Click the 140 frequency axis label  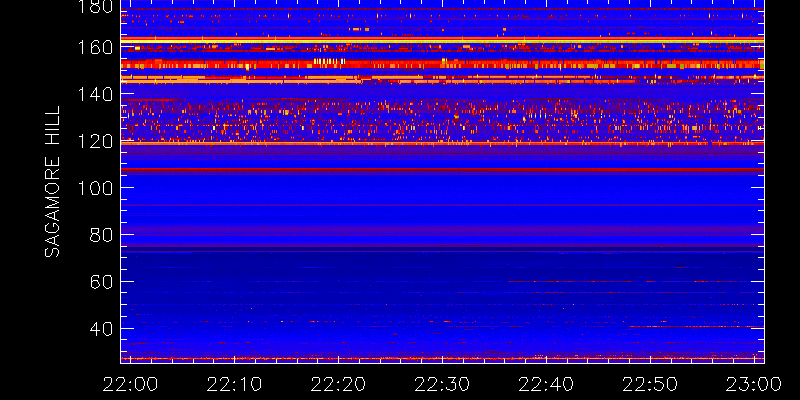(96, 94)
